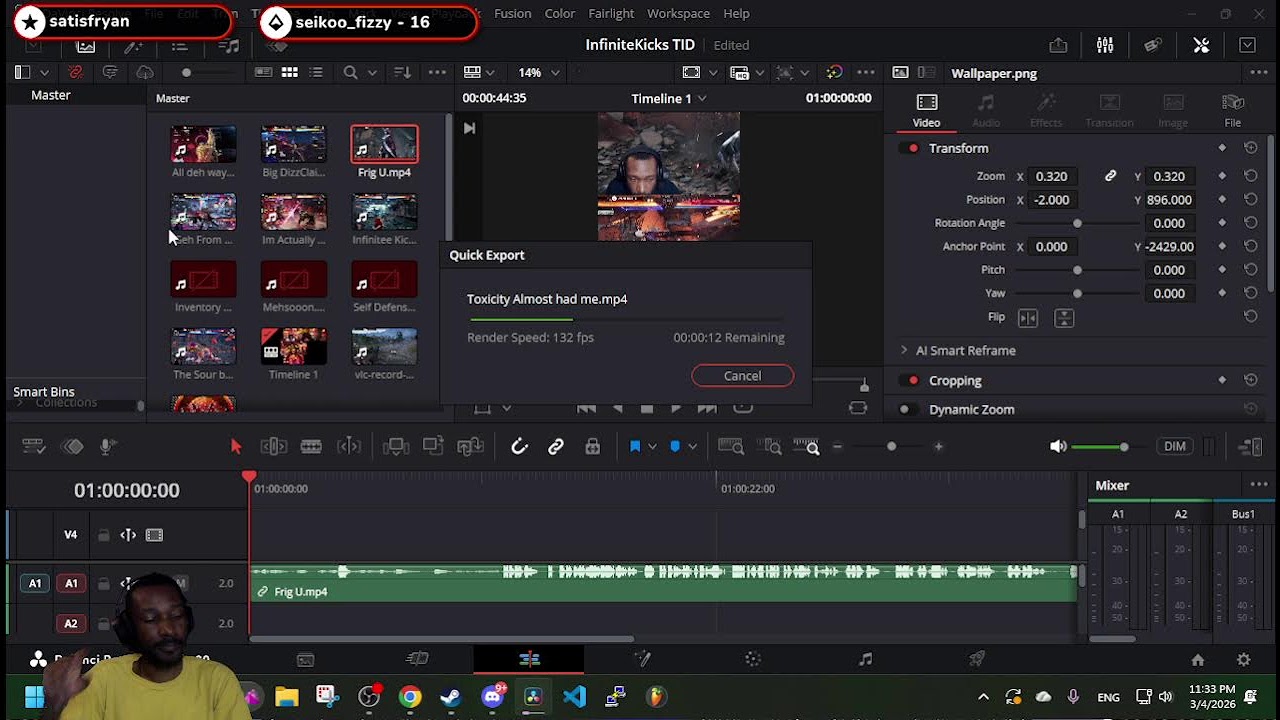Open Steam from the taskbar
1280x720 pixels.
pos(451,697)
